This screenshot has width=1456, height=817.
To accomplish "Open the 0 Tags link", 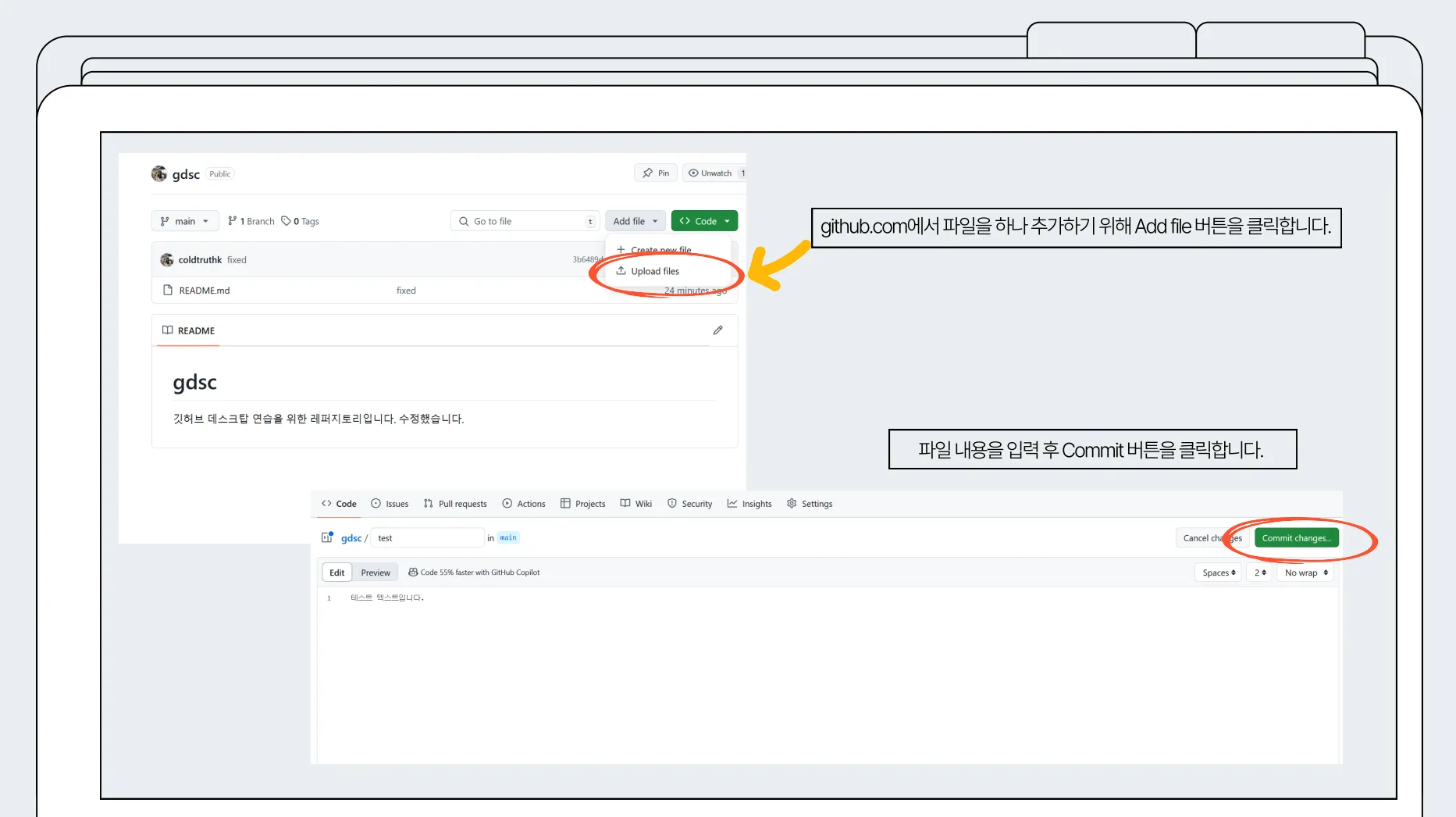I will click(301, 221).
